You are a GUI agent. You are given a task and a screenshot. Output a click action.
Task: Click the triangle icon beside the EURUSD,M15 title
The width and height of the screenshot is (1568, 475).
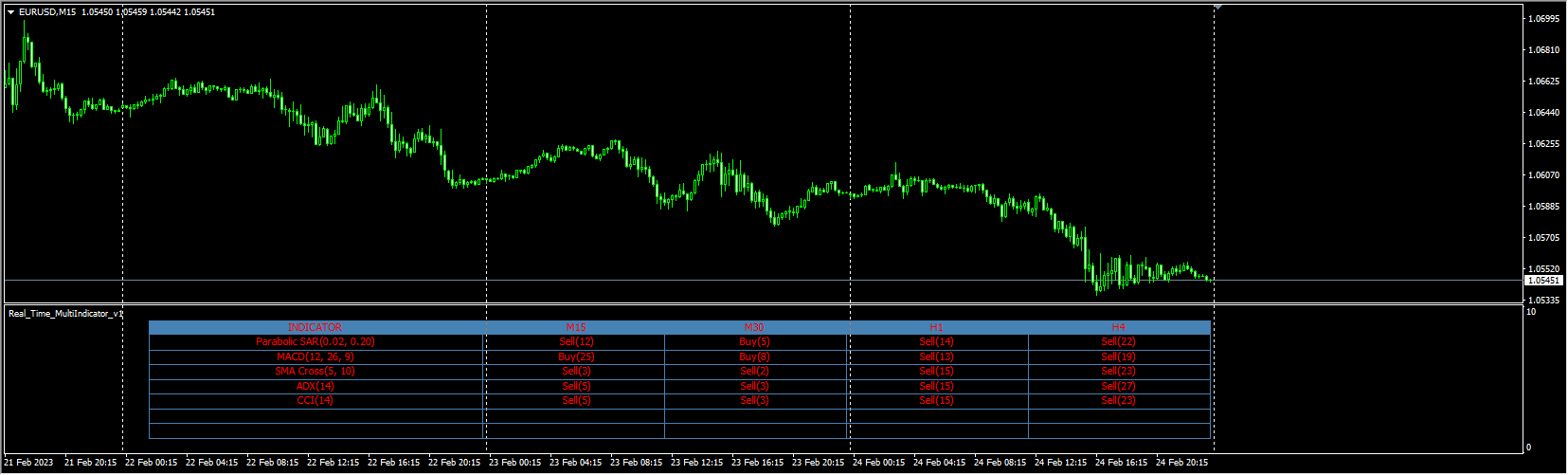[11, 12]
